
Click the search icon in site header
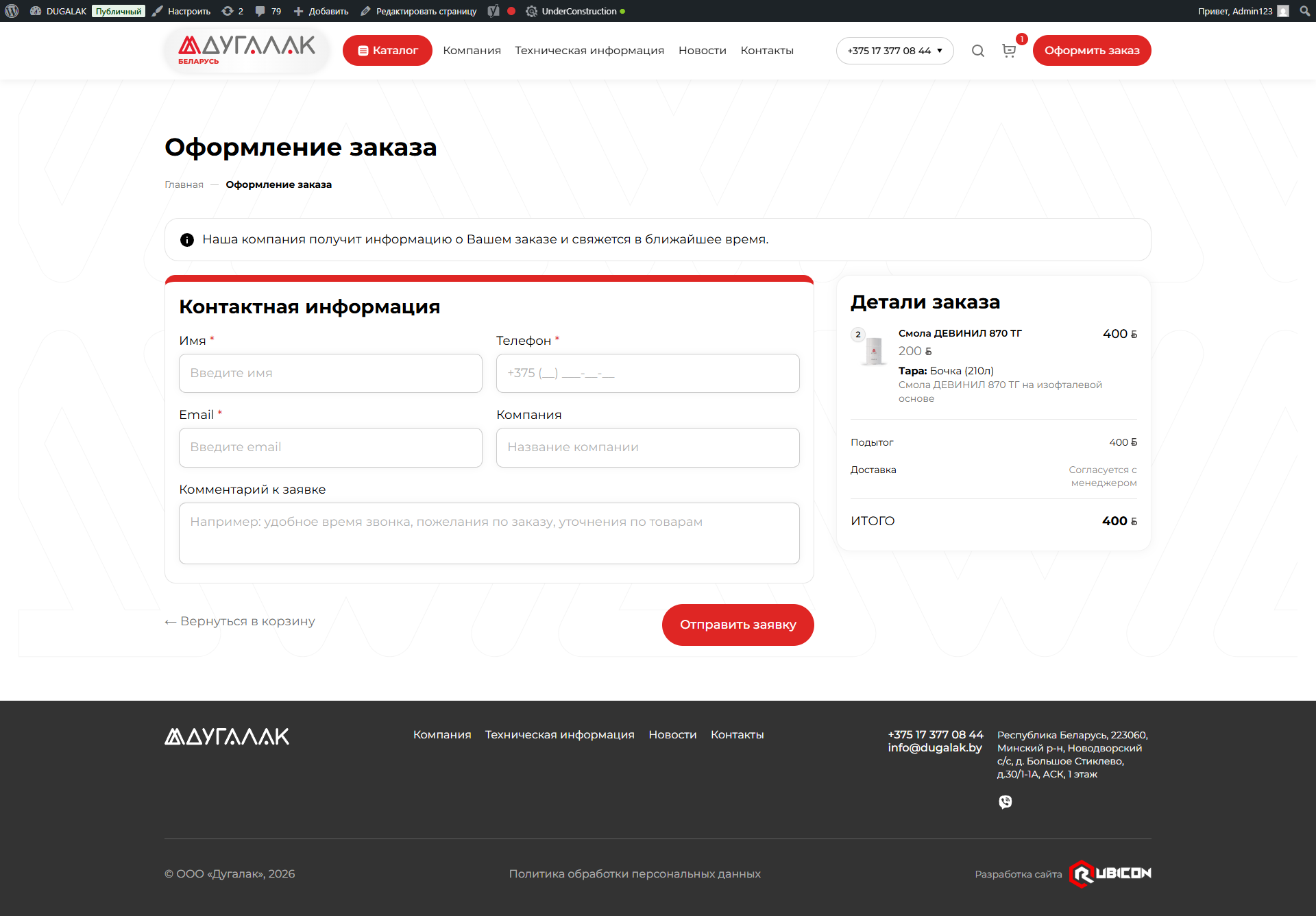[978, 50]
